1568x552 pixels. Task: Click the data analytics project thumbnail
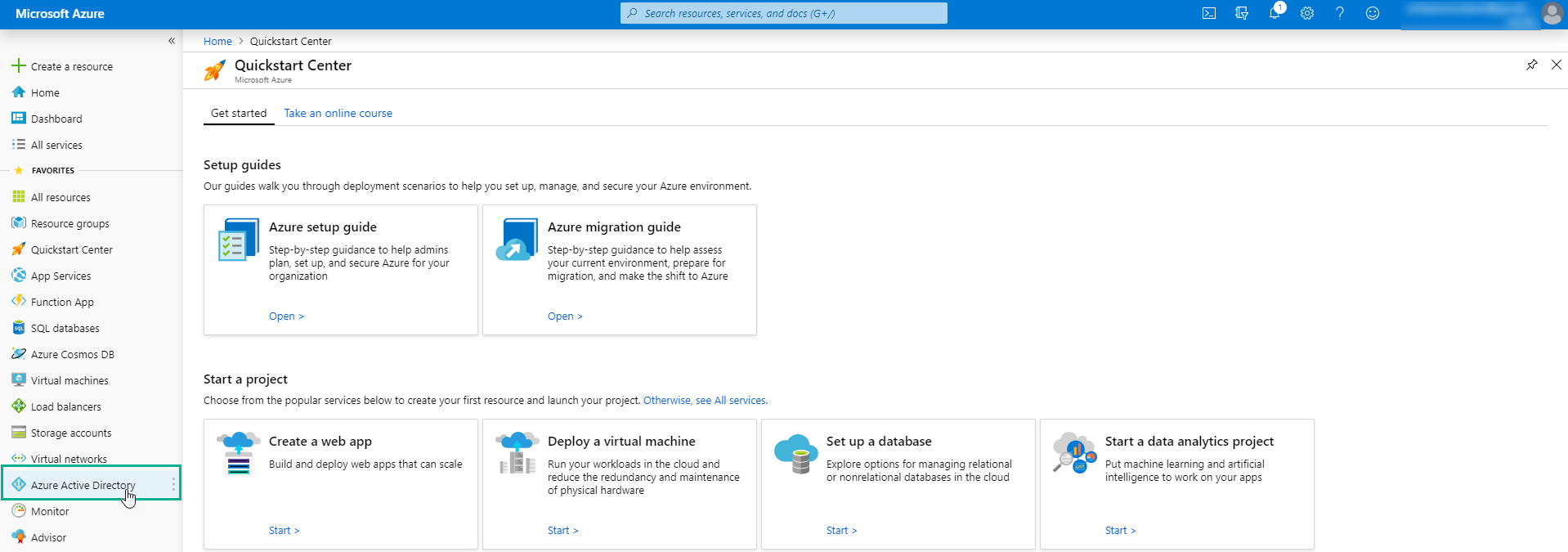click(1074, 452)
